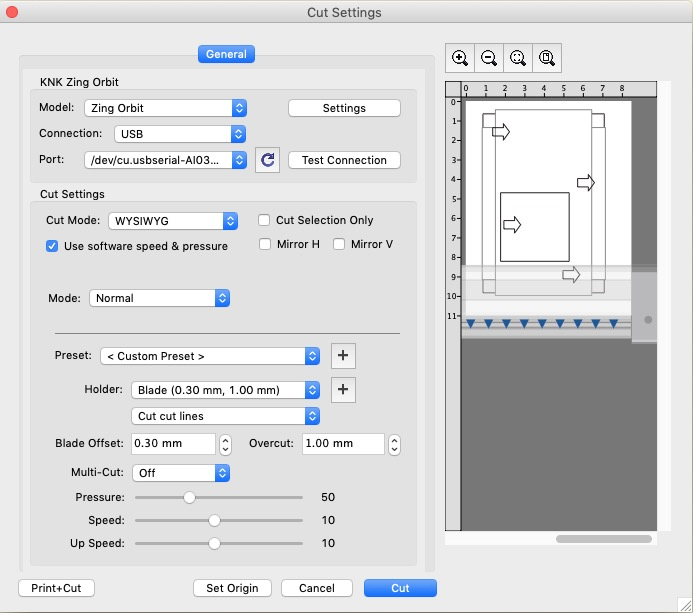Click the preview horizontal scrollbar
Viewport: 693px width, 613px height.
[604, 539]
